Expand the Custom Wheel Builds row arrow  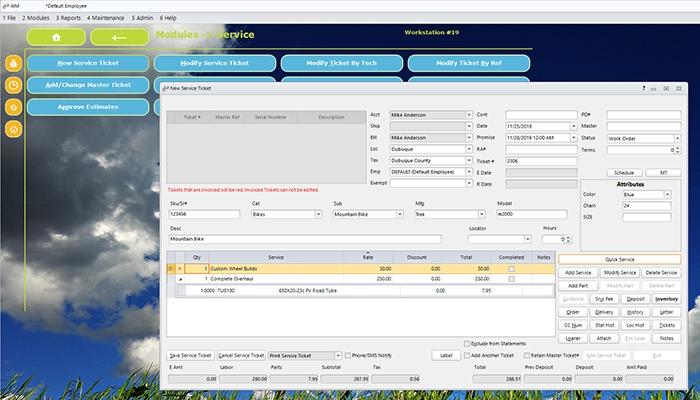pos(180,269)
